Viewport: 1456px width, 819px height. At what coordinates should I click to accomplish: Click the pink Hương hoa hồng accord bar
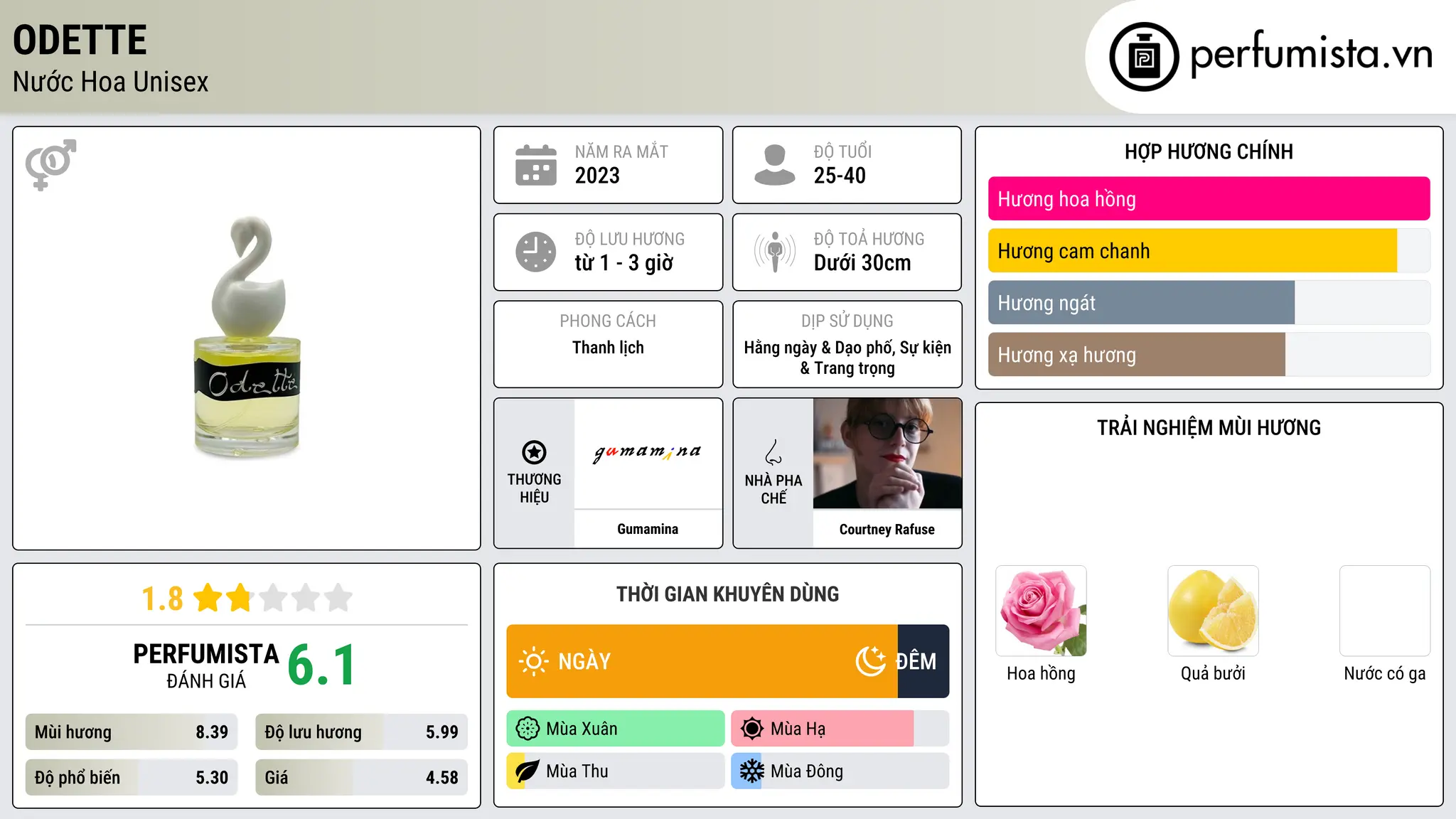point(1209,199)
